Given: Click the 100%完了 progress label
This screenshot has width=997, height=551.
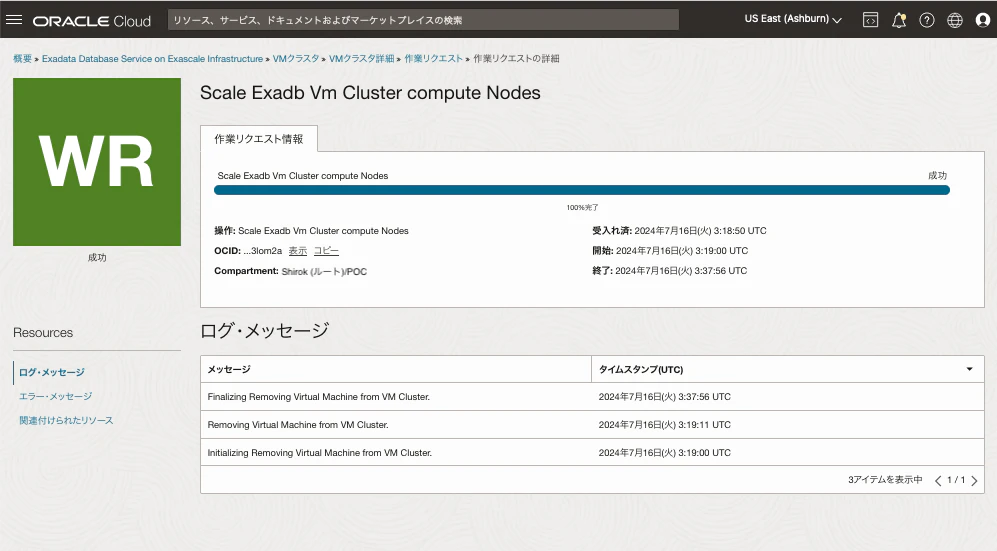Looking at the screenshot, I should (x=582, y=208).
